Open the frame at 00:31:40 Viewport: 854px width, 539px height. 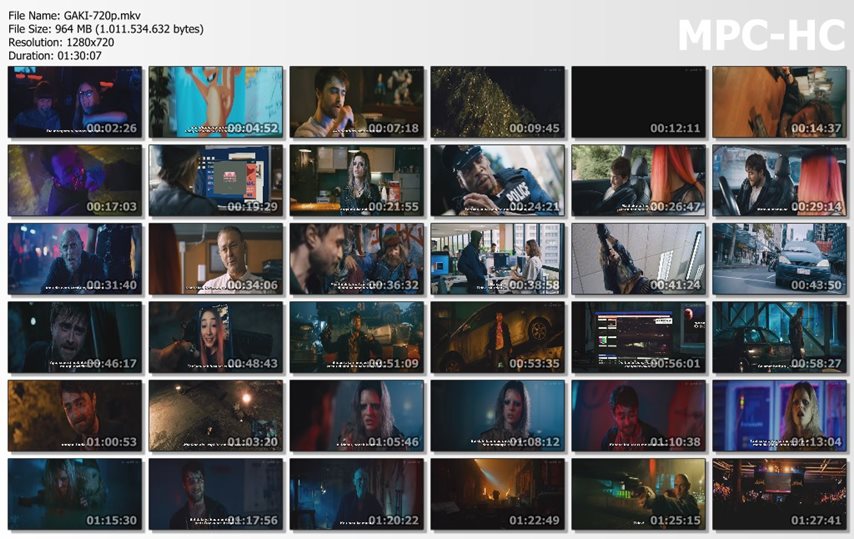(75, 259)
